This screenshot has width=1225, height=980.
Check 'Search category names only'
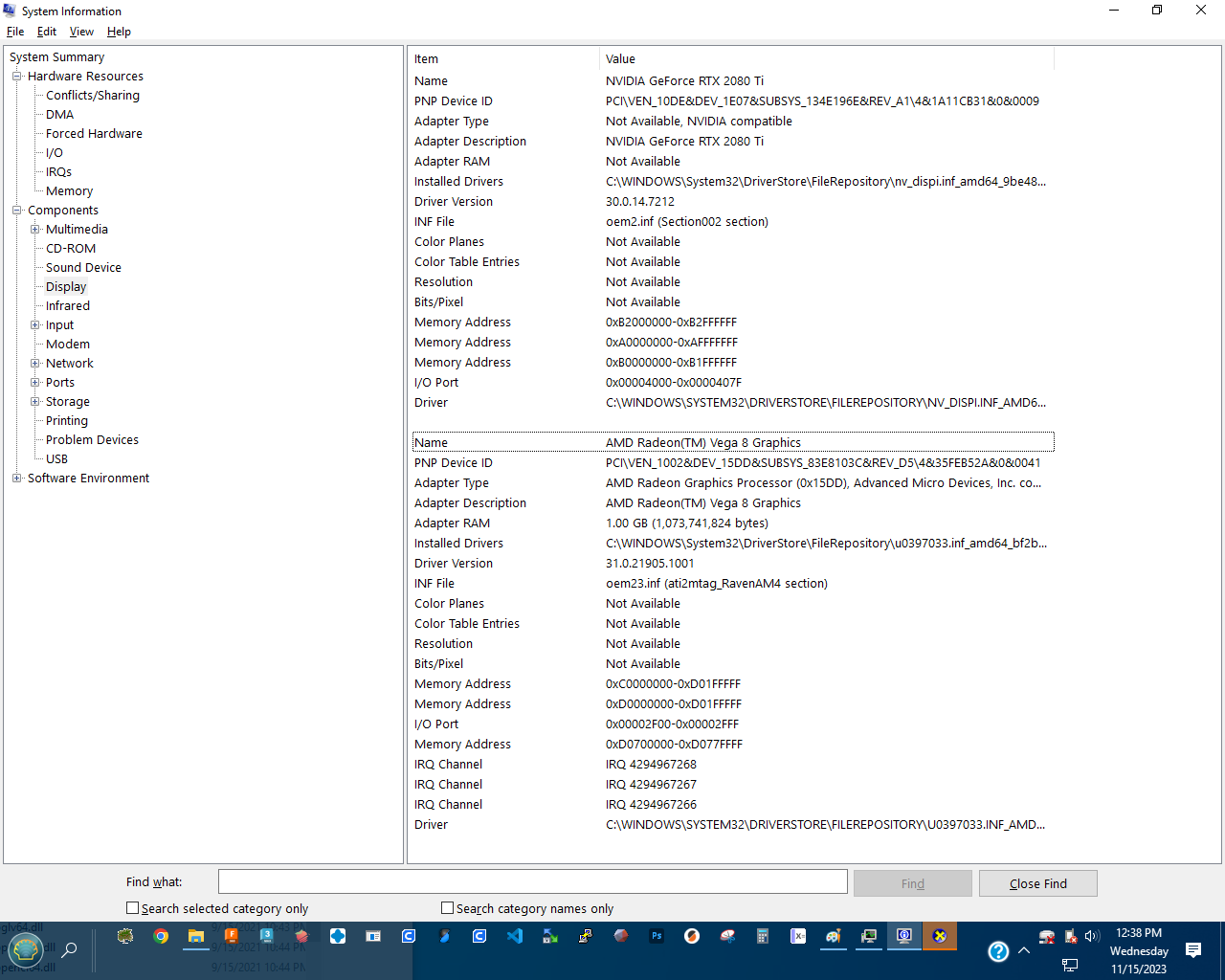(x=446, y=907)
